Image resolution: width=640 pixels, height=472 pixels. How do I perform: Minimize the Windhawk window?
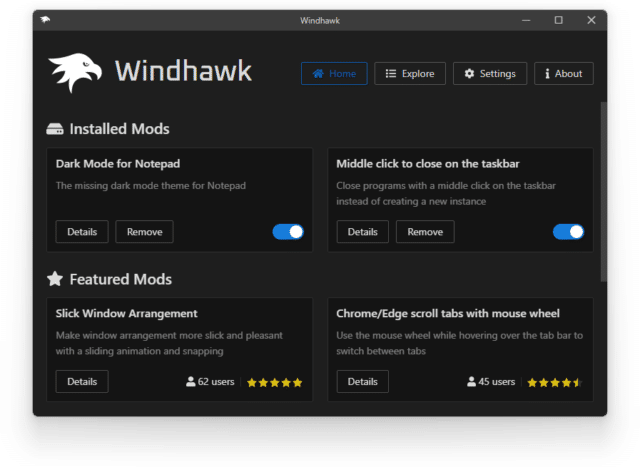tap(526, 20)
